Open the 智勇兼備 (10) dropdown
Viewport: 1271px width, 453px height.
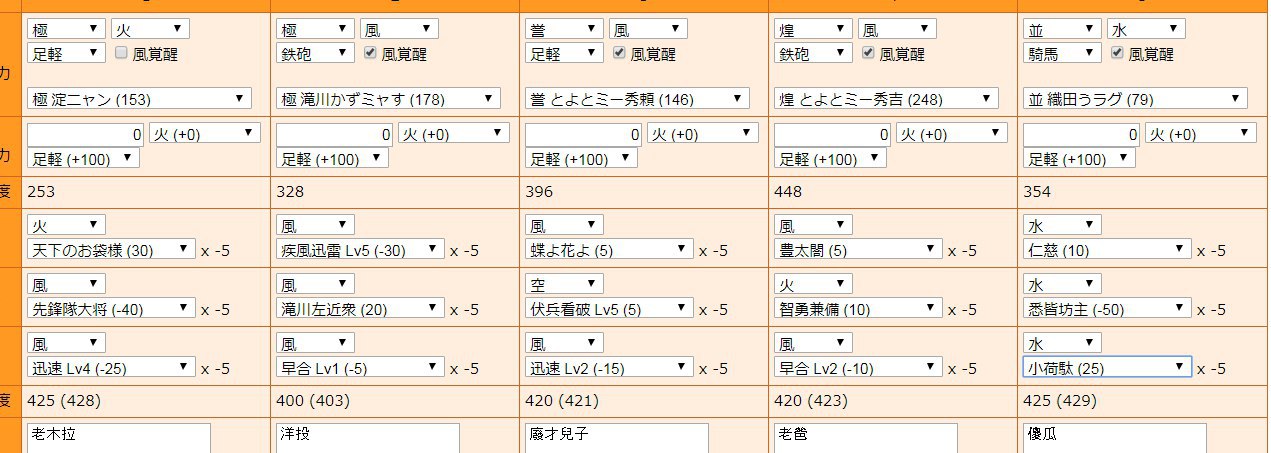[x=858, y=309]
